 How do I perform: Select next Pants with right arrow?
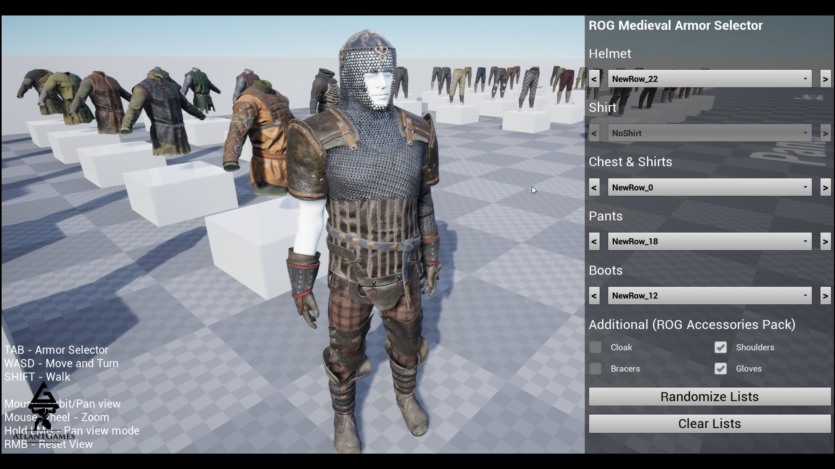click(x=825, y=241)
